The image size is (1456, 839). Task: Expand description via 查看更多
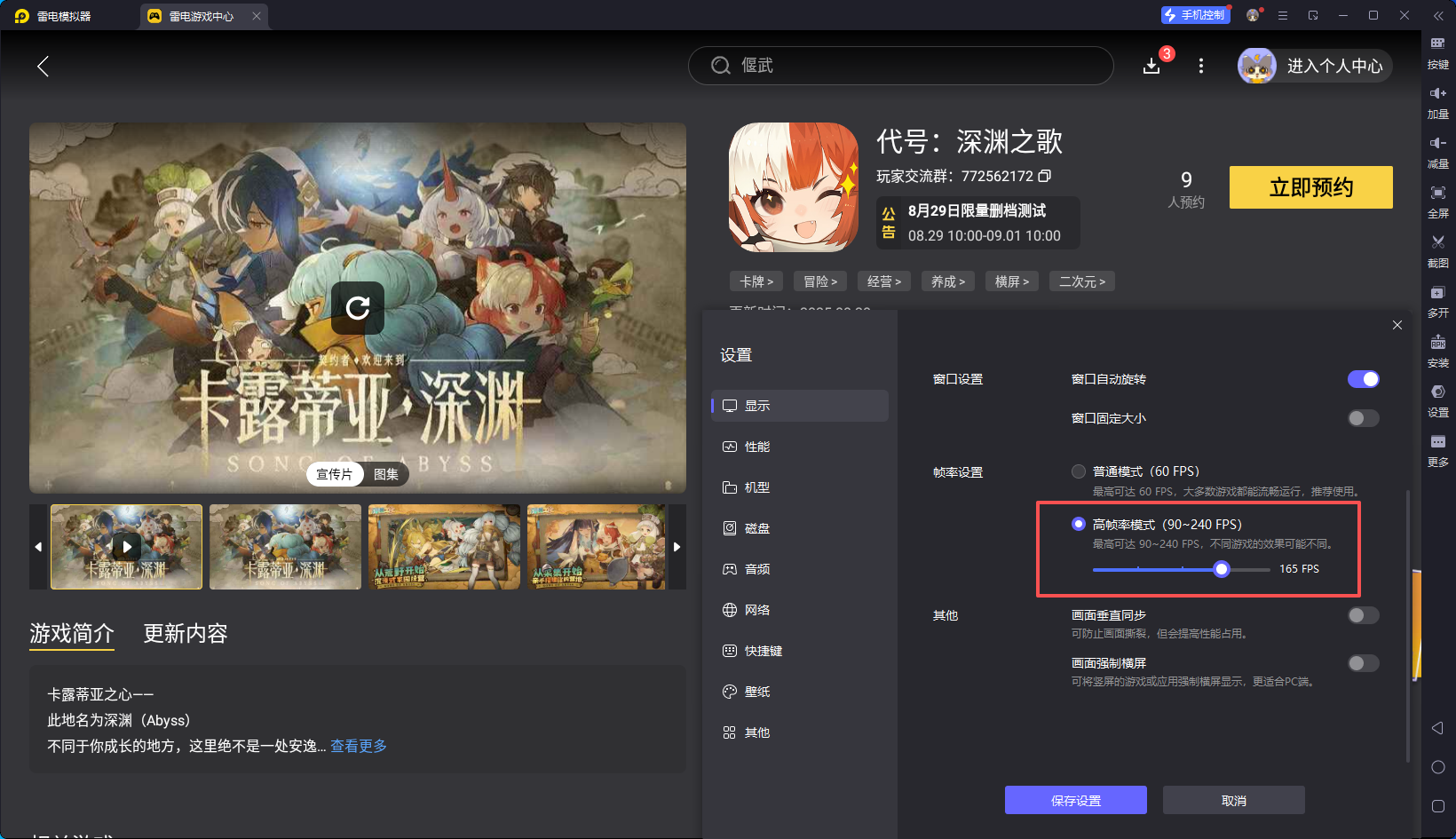[359, 746]
